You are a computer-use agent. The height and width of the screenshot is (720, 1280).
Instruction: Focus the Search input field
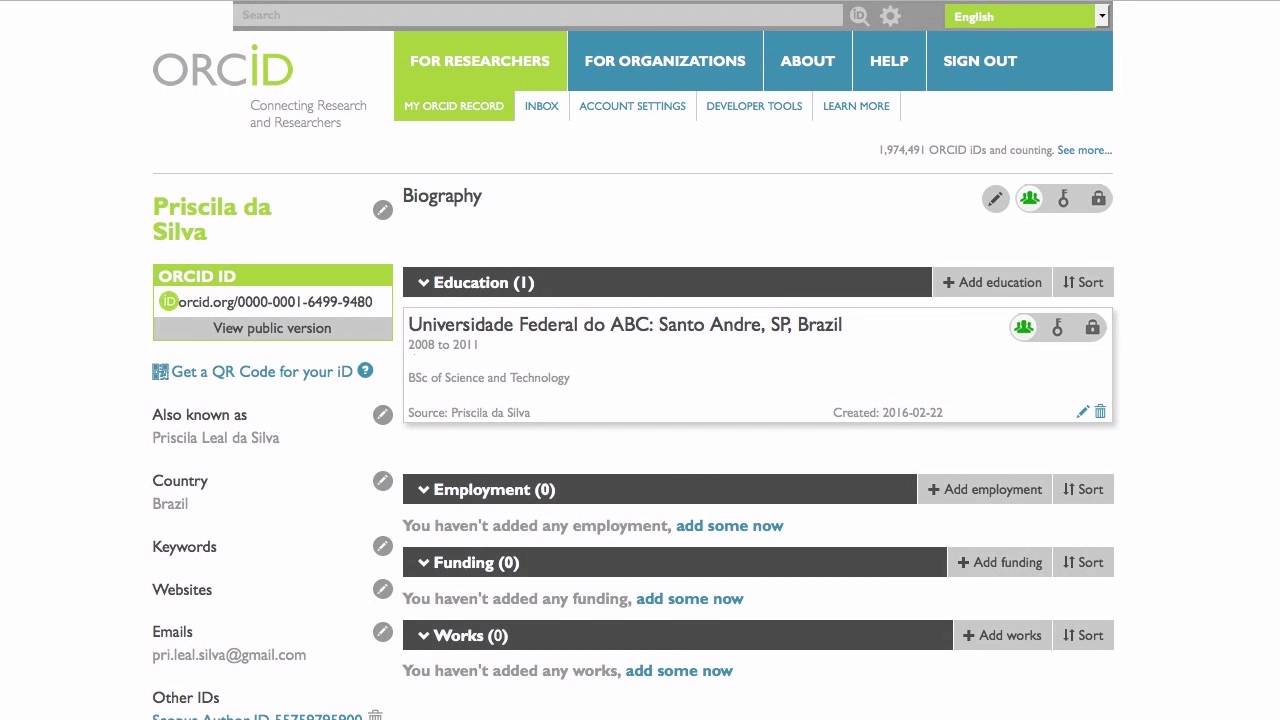coord(538,15)
